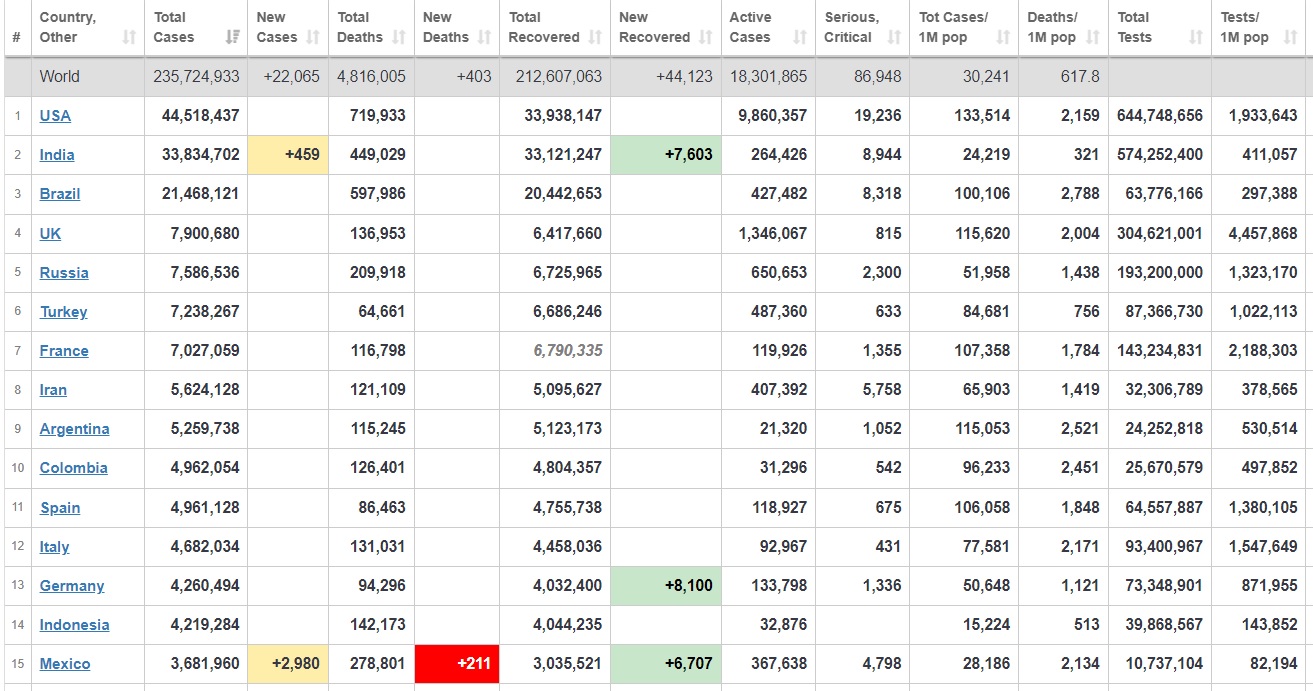Image resolution: width=1313 pixels, height=691 pixels.
Task: Click the sort arrows on Total Cases
Action: (x=233, y=37)
